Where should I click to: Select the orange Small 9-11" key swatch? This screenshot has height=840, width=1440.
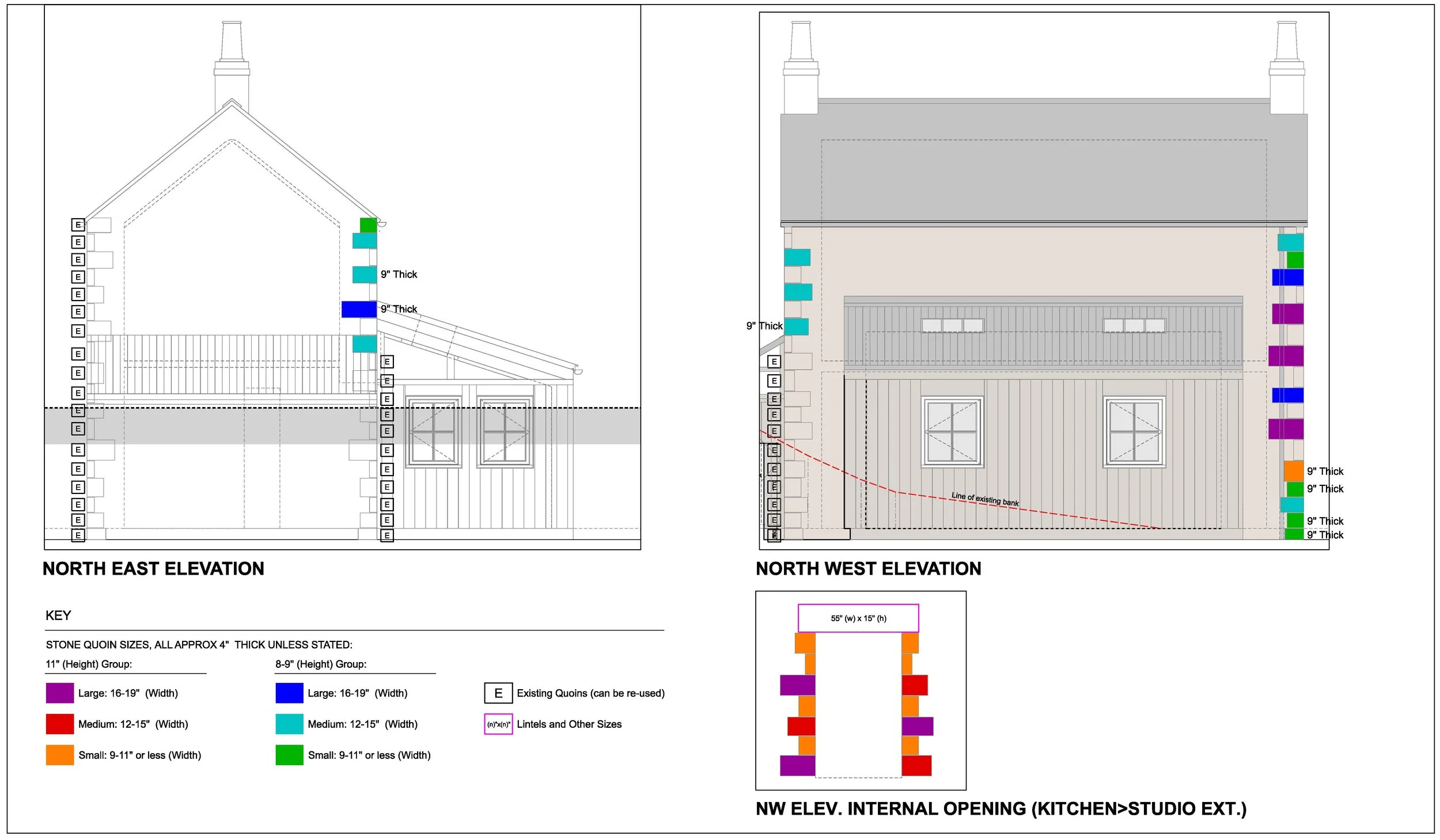coord(60,755)
